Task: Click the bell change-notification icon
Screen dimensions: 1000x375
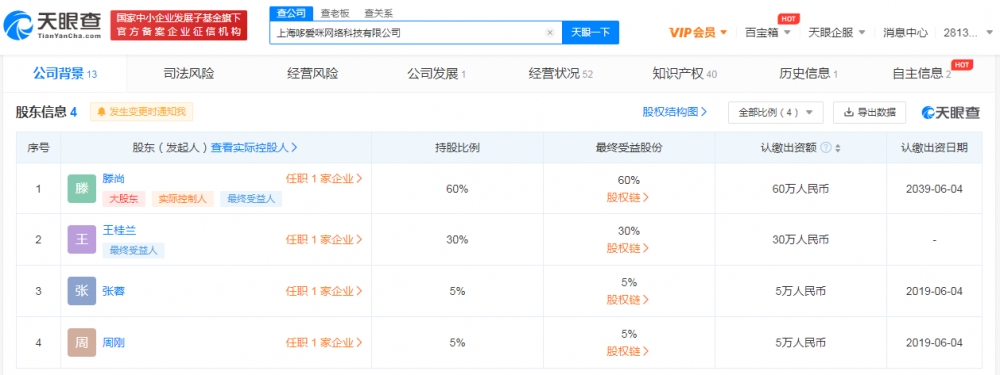Action: coord(101,112)
